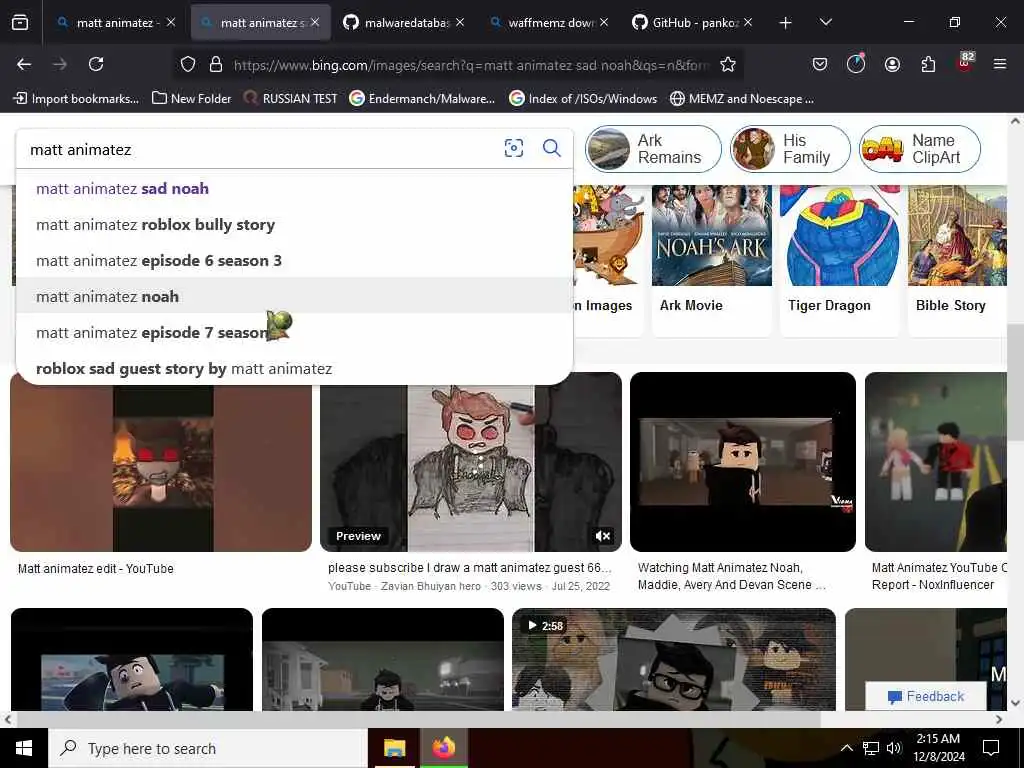Click the Ark Remains filter chip
Viewport: 1024px width, 768px height.
click(653, 149)
